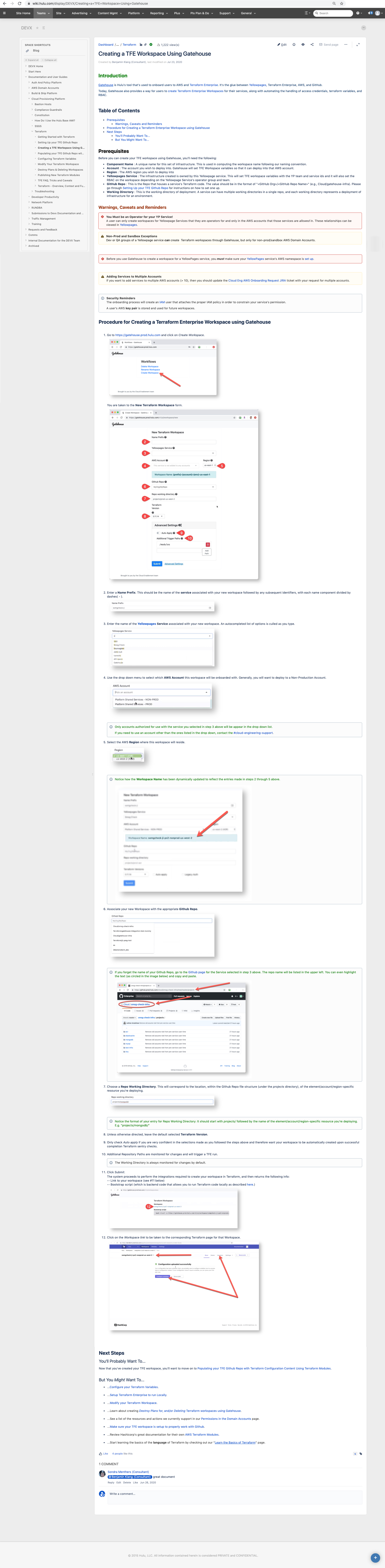Click Sondra Menthers comment author name
Viewport: 385px width, 1568px height.
pos(128,1472)
